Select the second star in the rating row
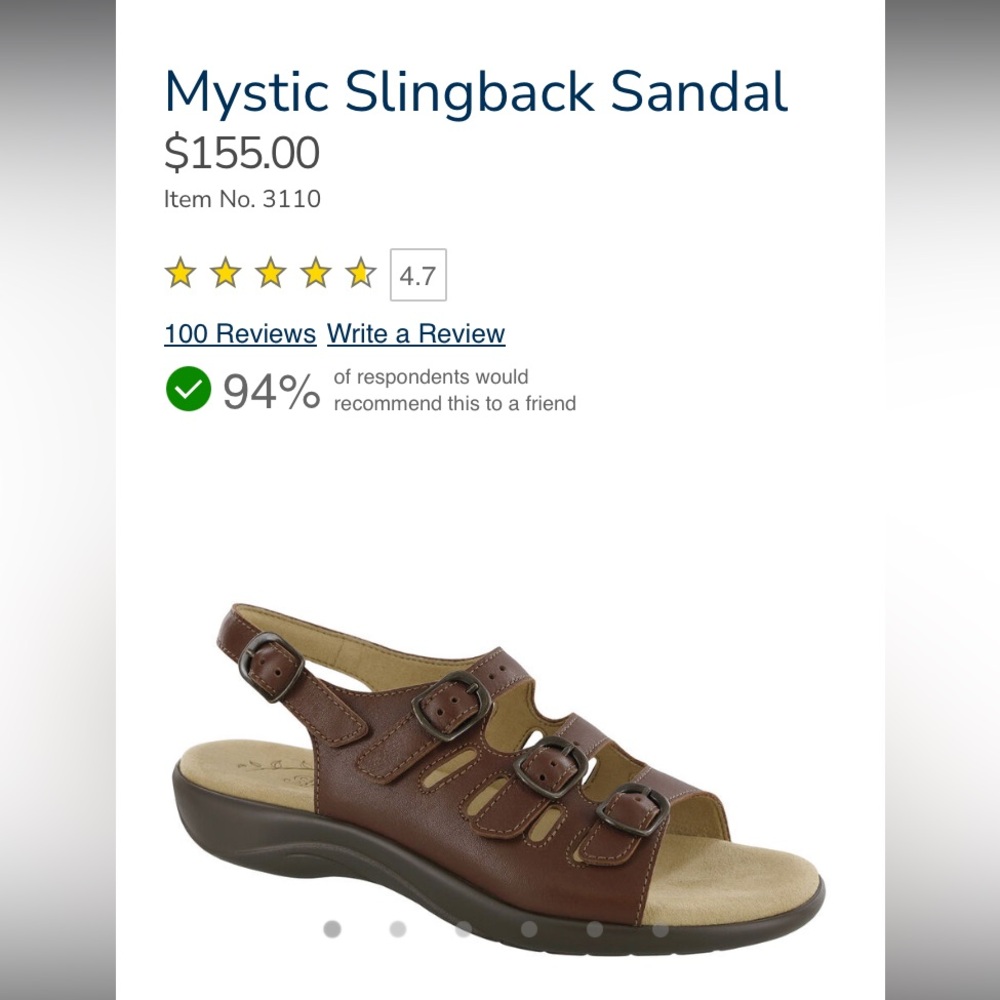The height and width of the screenshot is (1000, 1000). [x=225, y=271]
